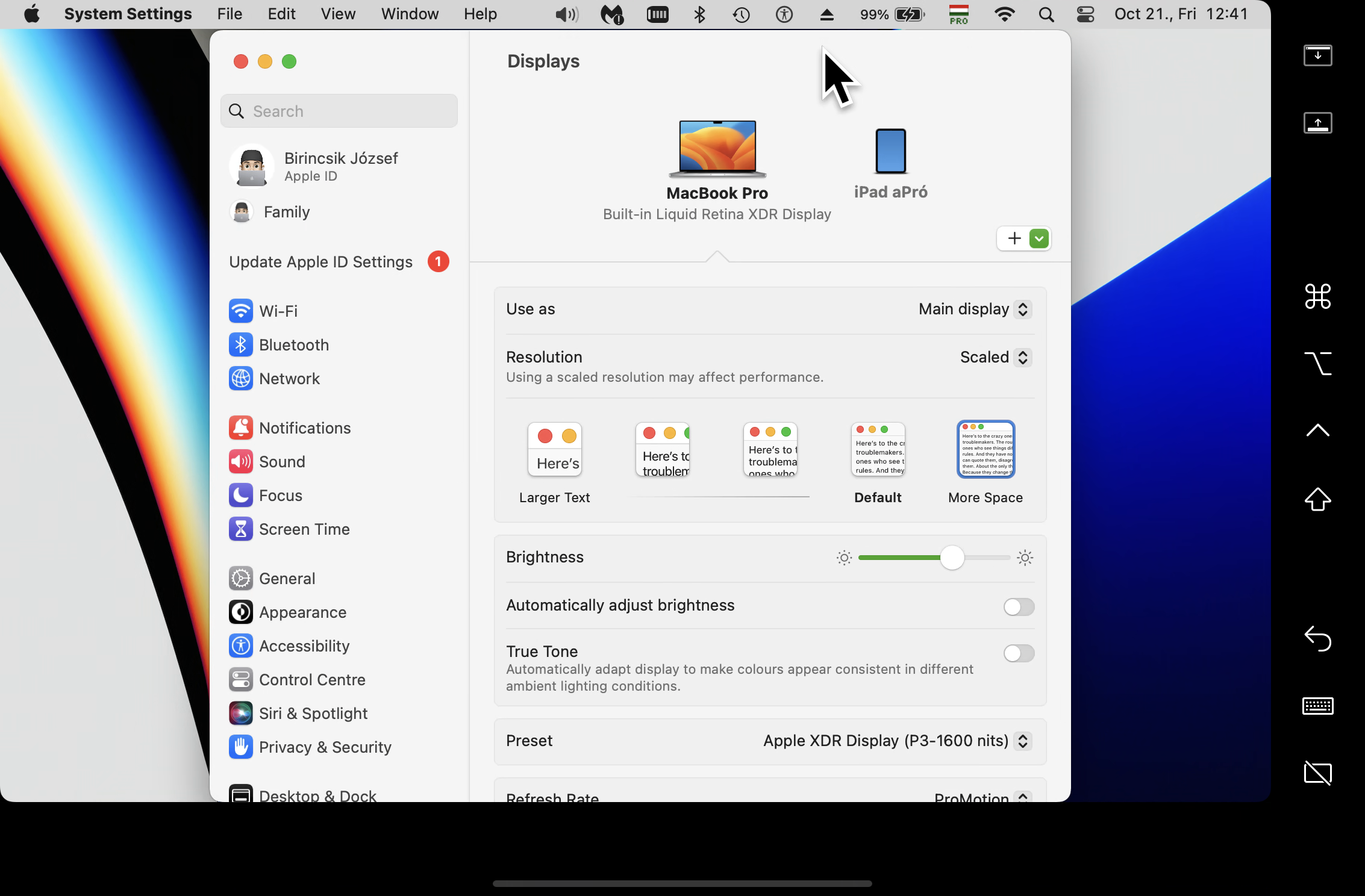Open the Resolution Scaled dropdown
The height and width of the screenshot is (896, 1365).
[995, 358]
